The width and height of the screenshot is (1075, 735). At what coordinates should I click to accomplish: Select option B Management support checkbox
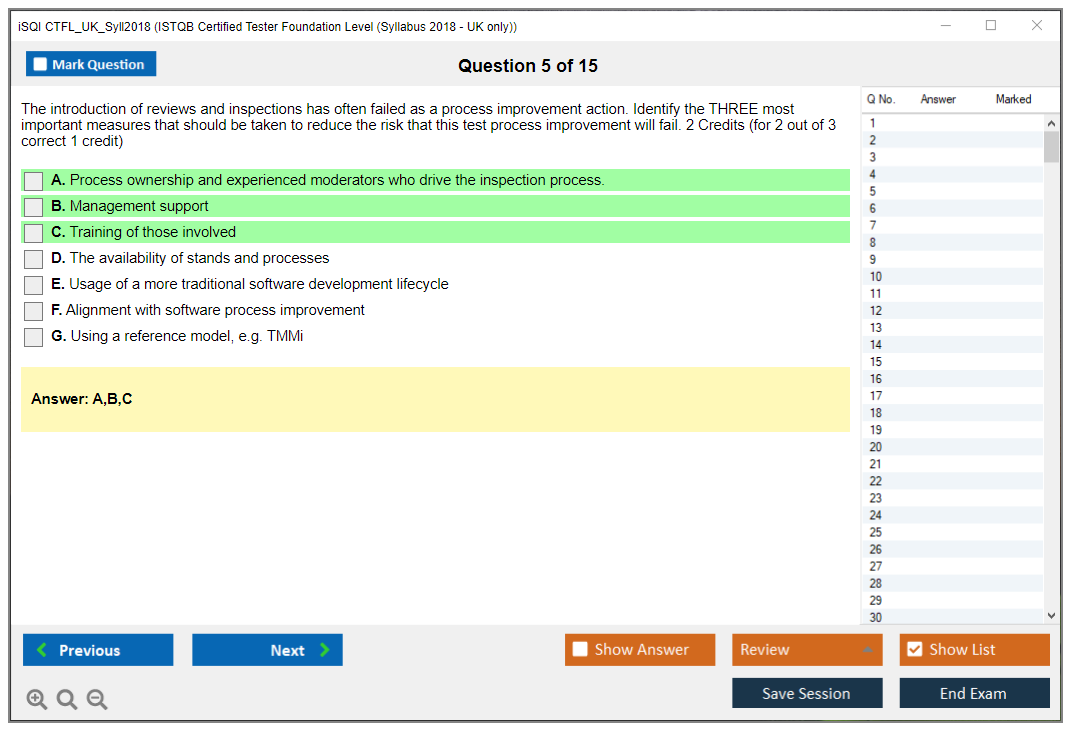34,207
